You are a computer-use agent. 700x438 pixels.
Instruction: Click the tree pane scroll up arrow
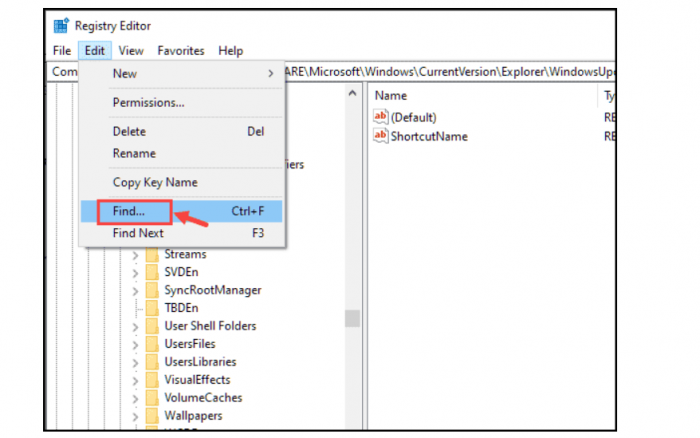pyautogui.click(x=352, y=93)
